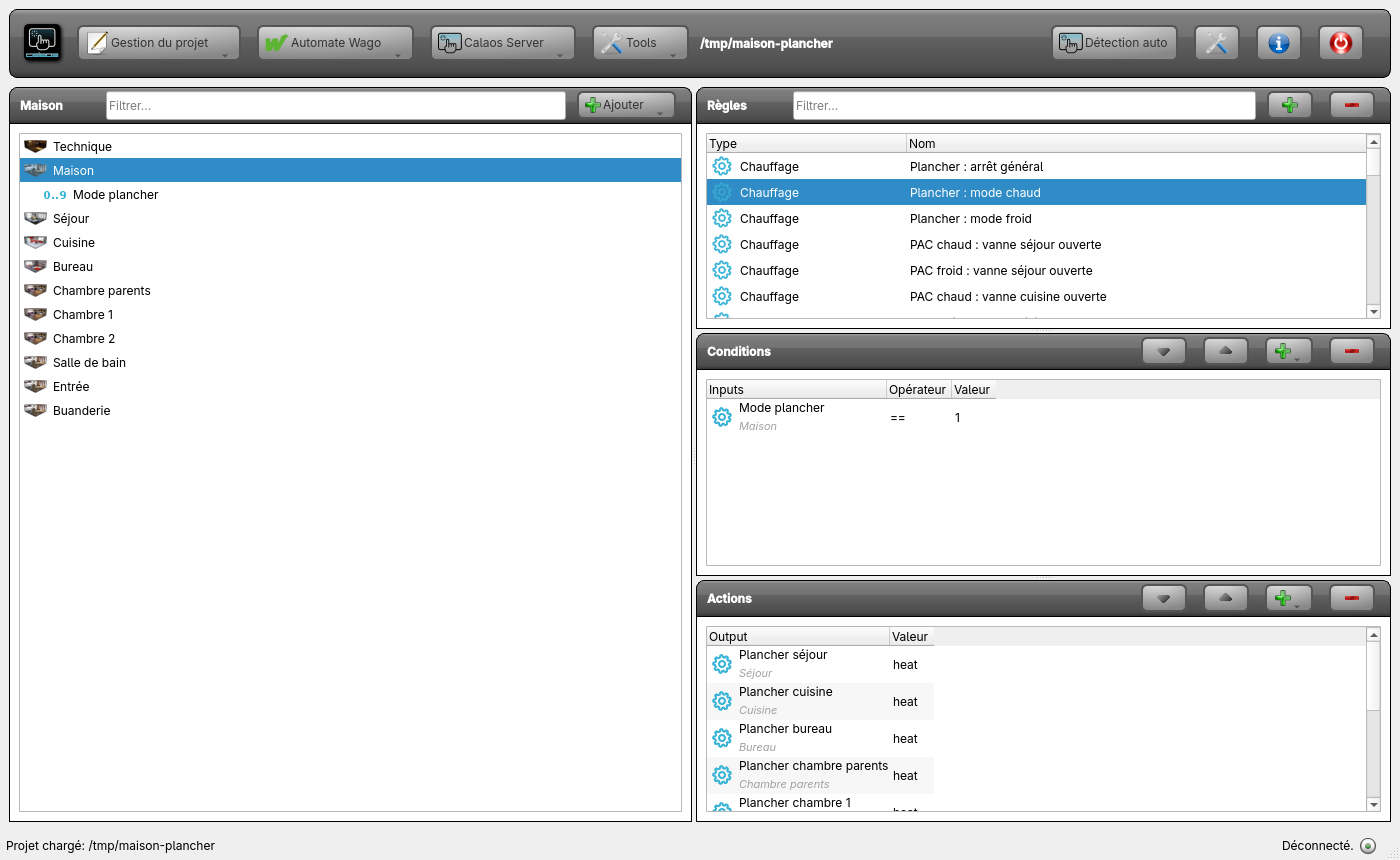Screen dimensions: 1400x860
Task: Select Mode plancher item under Maison
Action: (350, 194)
